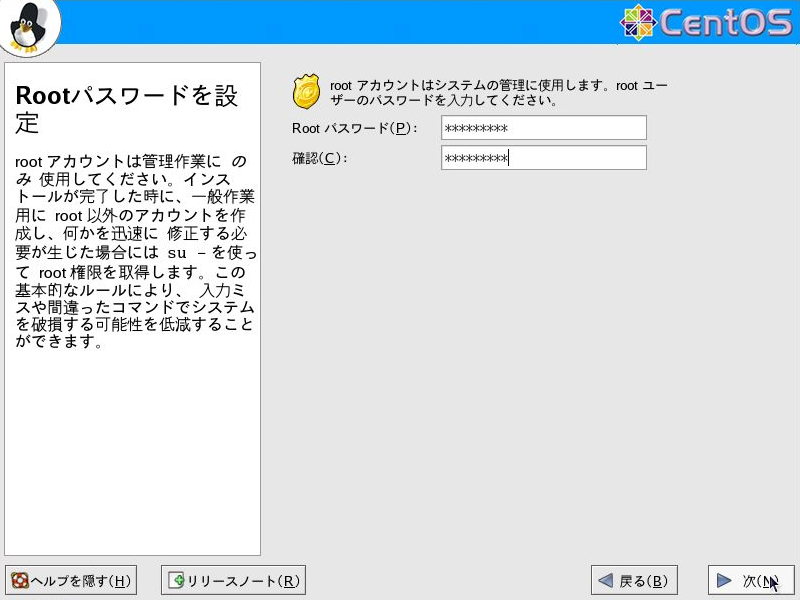The image size is (800, 600).
Task: Click the right arrow icon on 次
Action: tap(723, 580)
